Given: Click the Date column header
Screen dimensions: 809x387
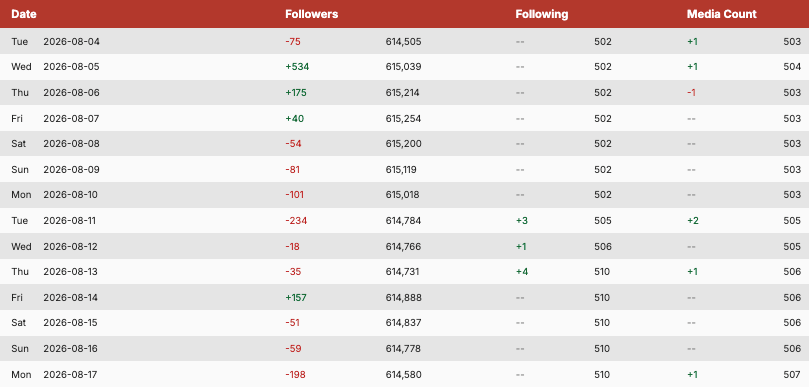Looking at the screenshot, I should pyautogui.click(x=24, y=14).
